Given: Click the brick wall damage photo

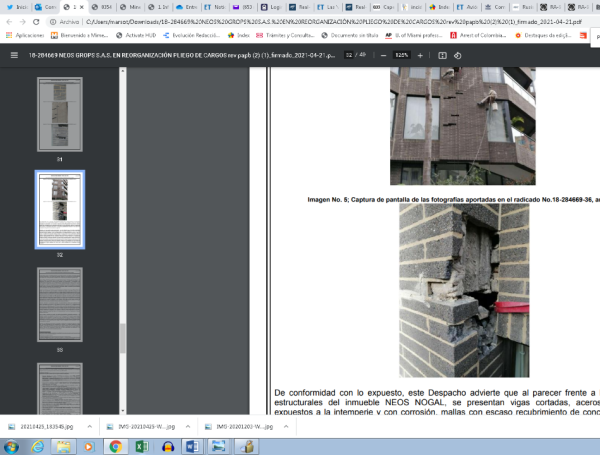Looking at the screenshot, I should (x=464, y=290).
